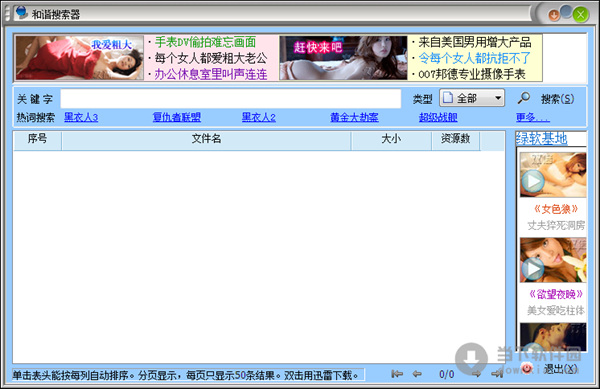Click the status bar hint text about 50条结果
The width and height of the screenshot is (600, 389).
(186, 375)
